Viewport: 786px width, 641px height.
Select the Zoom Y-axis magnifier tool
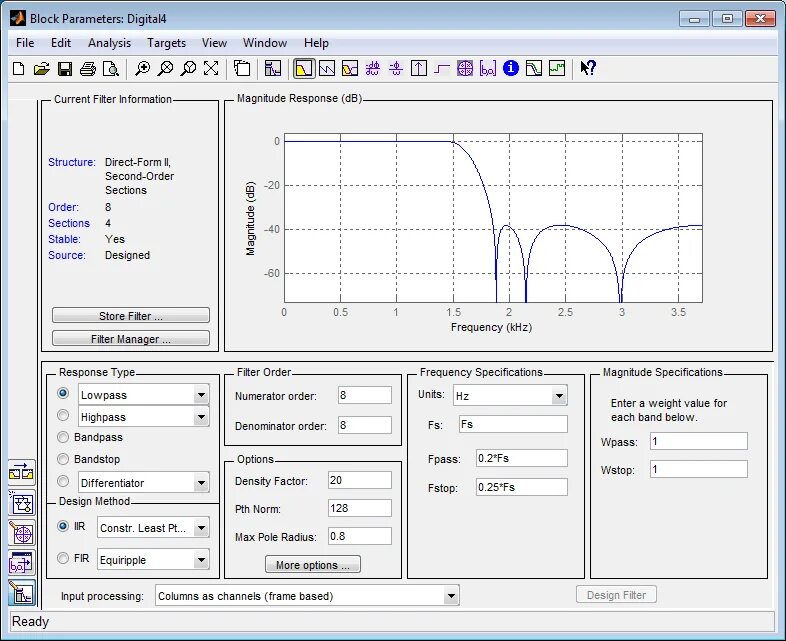point(188,69)
